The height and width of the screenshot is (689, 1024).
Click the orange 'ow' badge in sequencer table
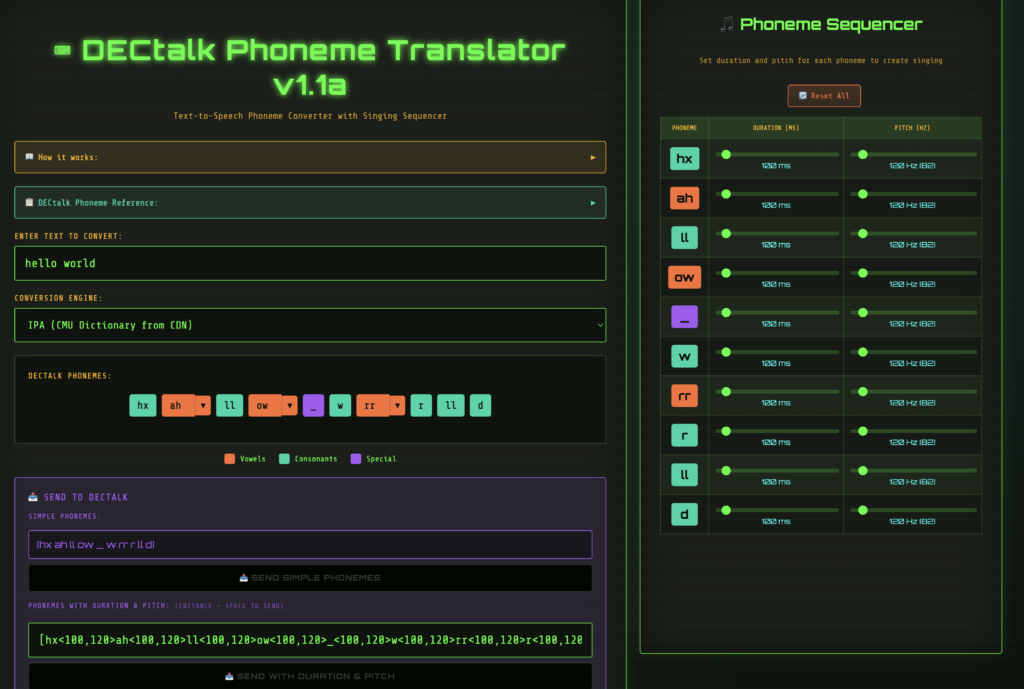pos(685,277)
